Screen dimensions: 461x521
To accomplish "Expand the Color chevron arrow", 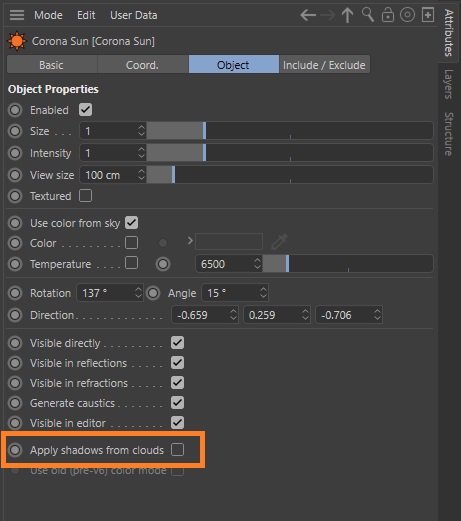I will (x=190, y=241).
